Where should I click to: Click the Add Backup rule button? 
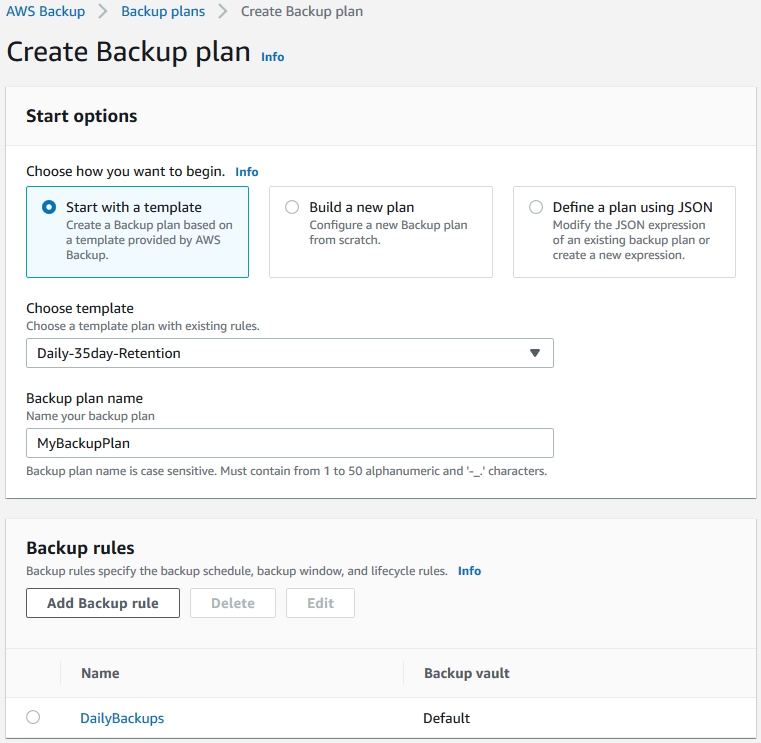pos(103,603)
